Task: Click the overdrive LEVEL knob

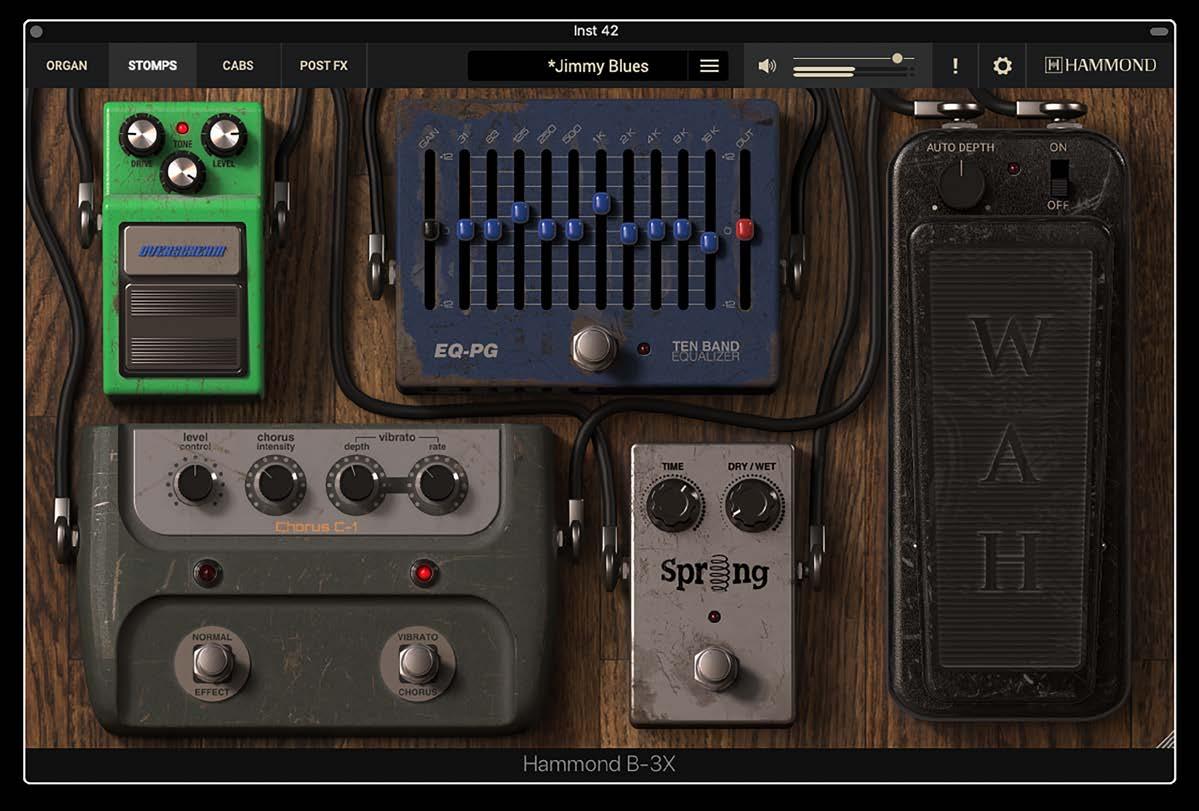Action: 224,135
